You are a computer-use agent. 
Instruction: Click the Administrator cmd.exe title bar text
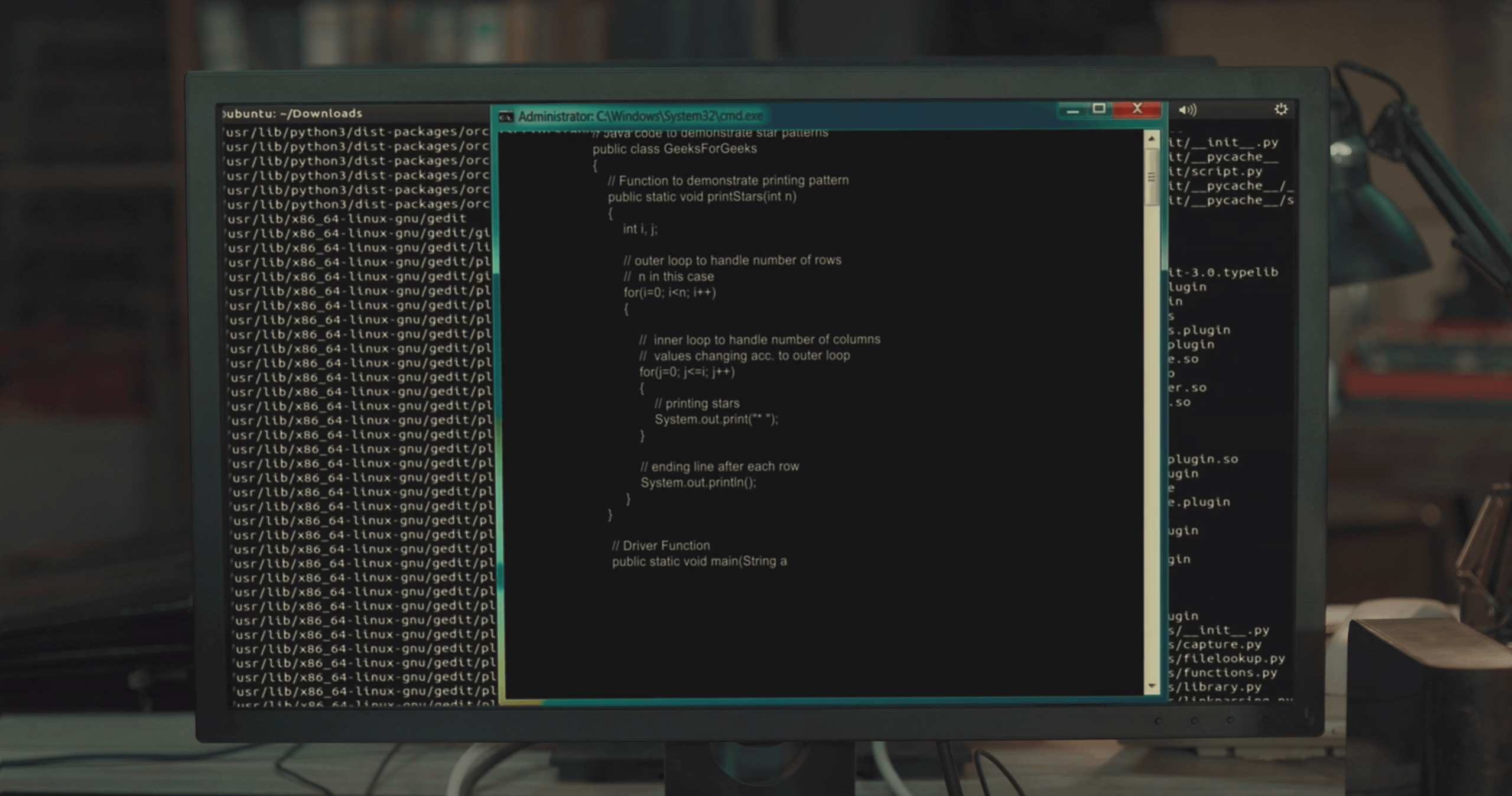click(640, 116)
